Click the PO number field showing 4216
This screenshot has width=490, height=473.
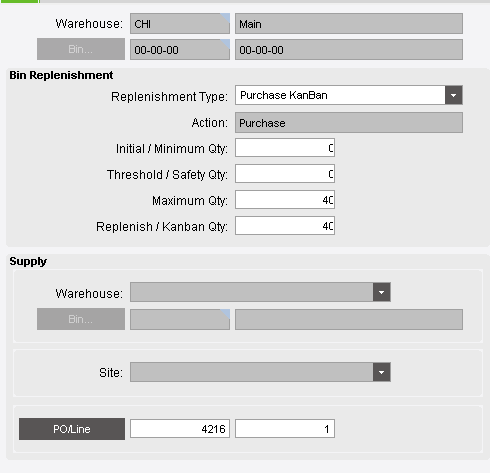tap(180, 429)
